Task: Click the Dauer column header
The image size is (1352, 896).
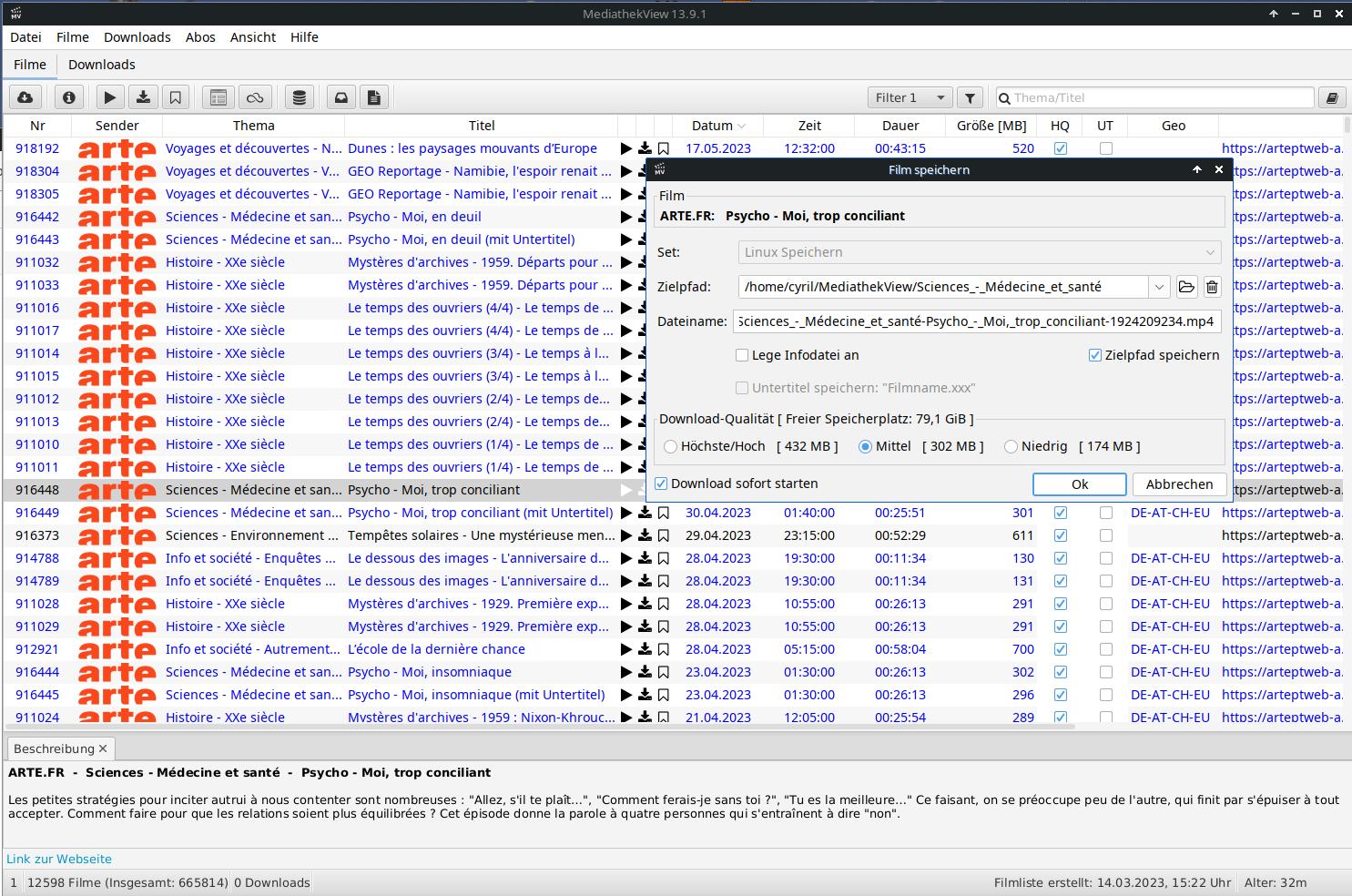Action: pos(900,126)
